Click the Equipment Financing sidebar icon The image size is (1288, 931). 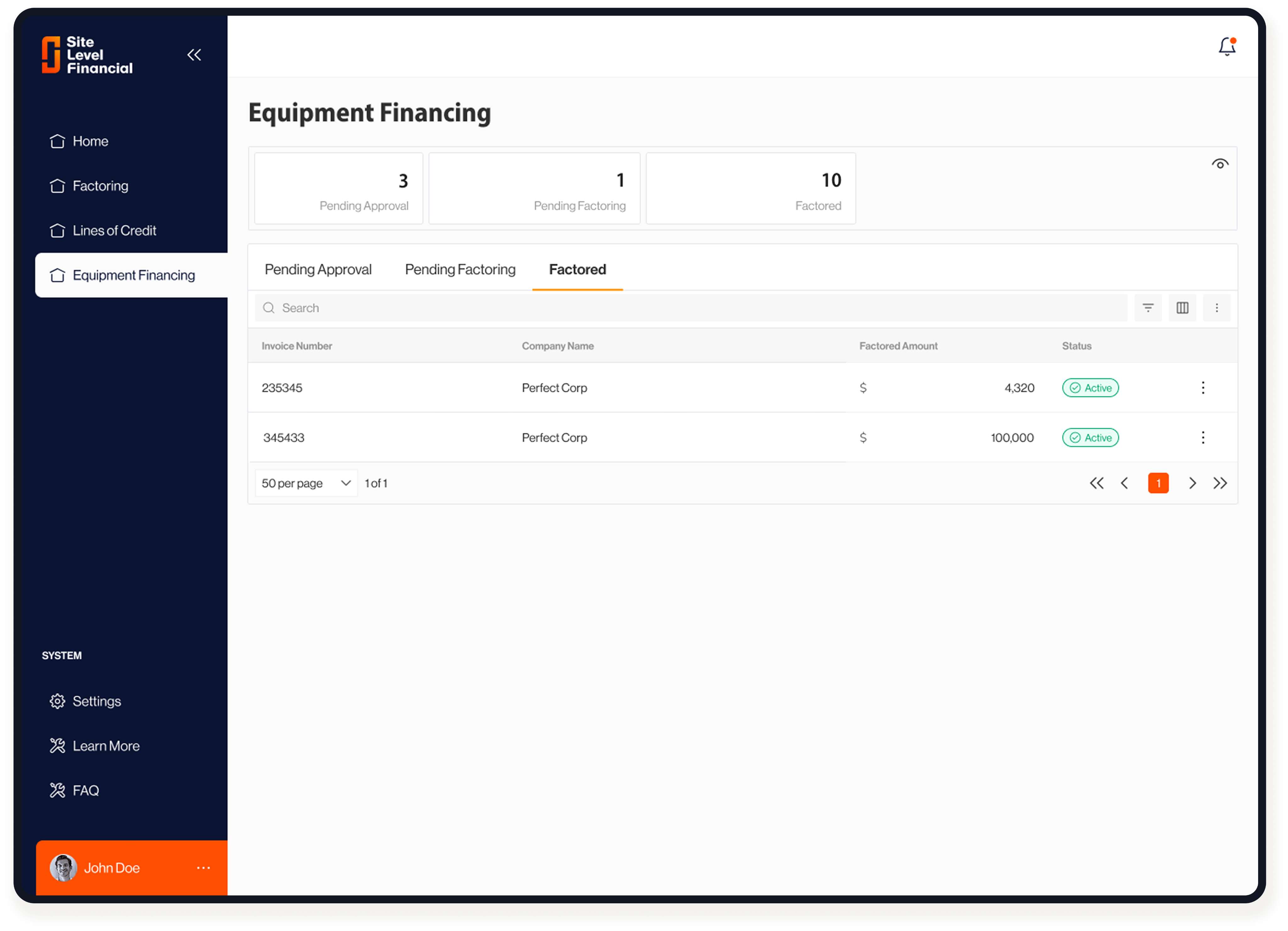[57, 275]
